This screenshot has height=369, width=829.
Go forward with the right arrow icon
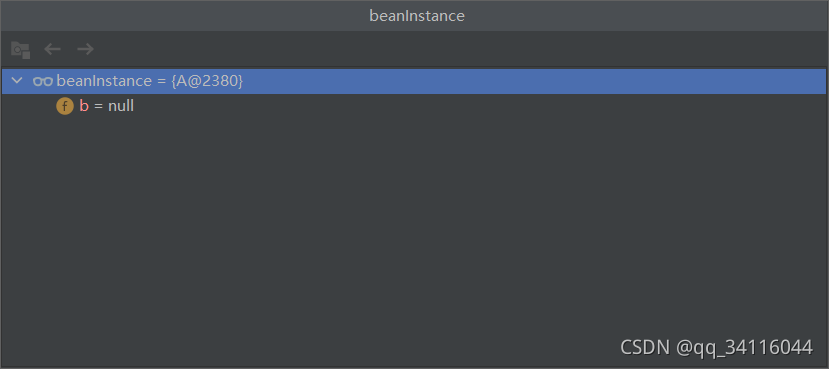click(x=85, y=49)
